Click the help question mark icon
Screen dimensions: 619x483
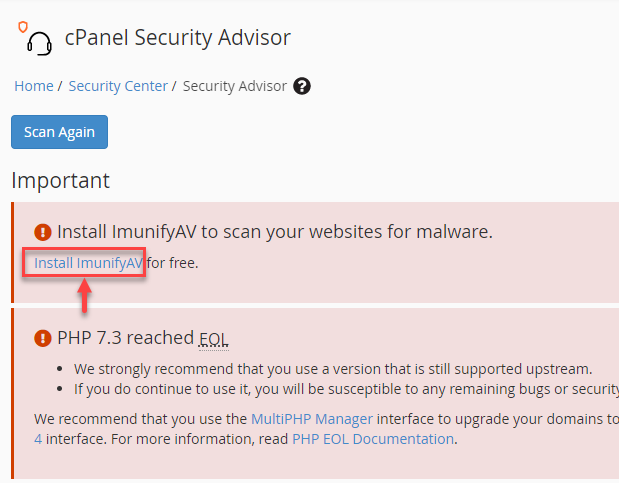click(302, 86)
